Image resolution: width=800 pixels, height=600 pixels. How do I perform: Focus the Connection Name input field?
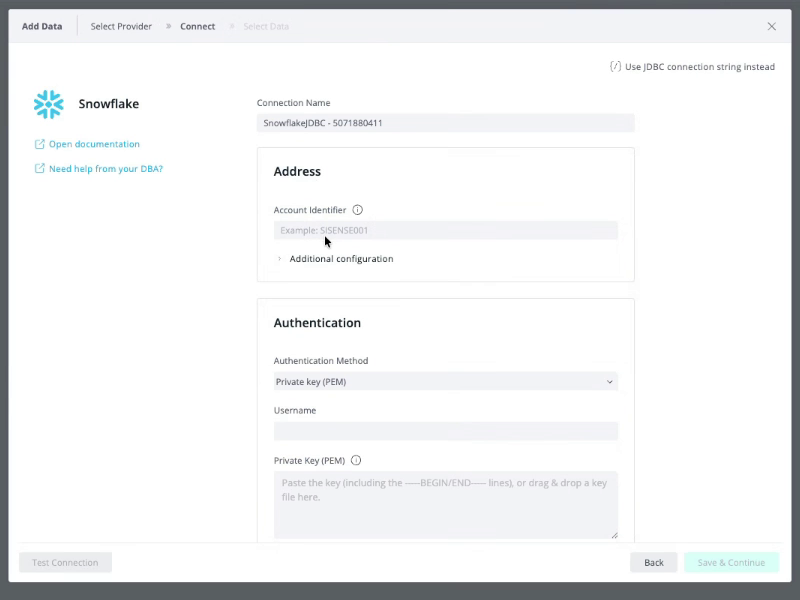point(445,123)
